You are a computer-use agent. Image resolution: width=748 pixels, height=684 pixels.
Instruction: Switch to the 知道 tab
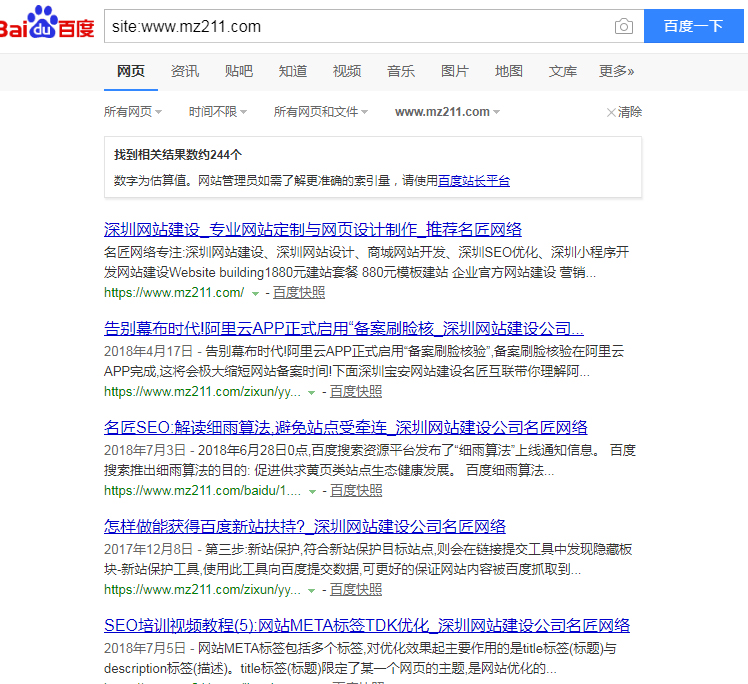292,71
